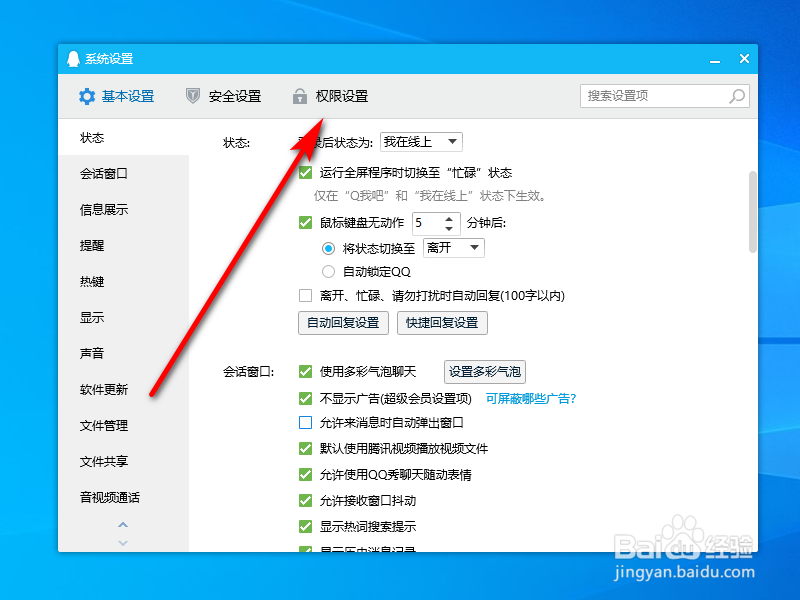Open the 可屏蔽哪些广告? link
800x600 pixels.
pyautogui.click(x=531, y=398)
